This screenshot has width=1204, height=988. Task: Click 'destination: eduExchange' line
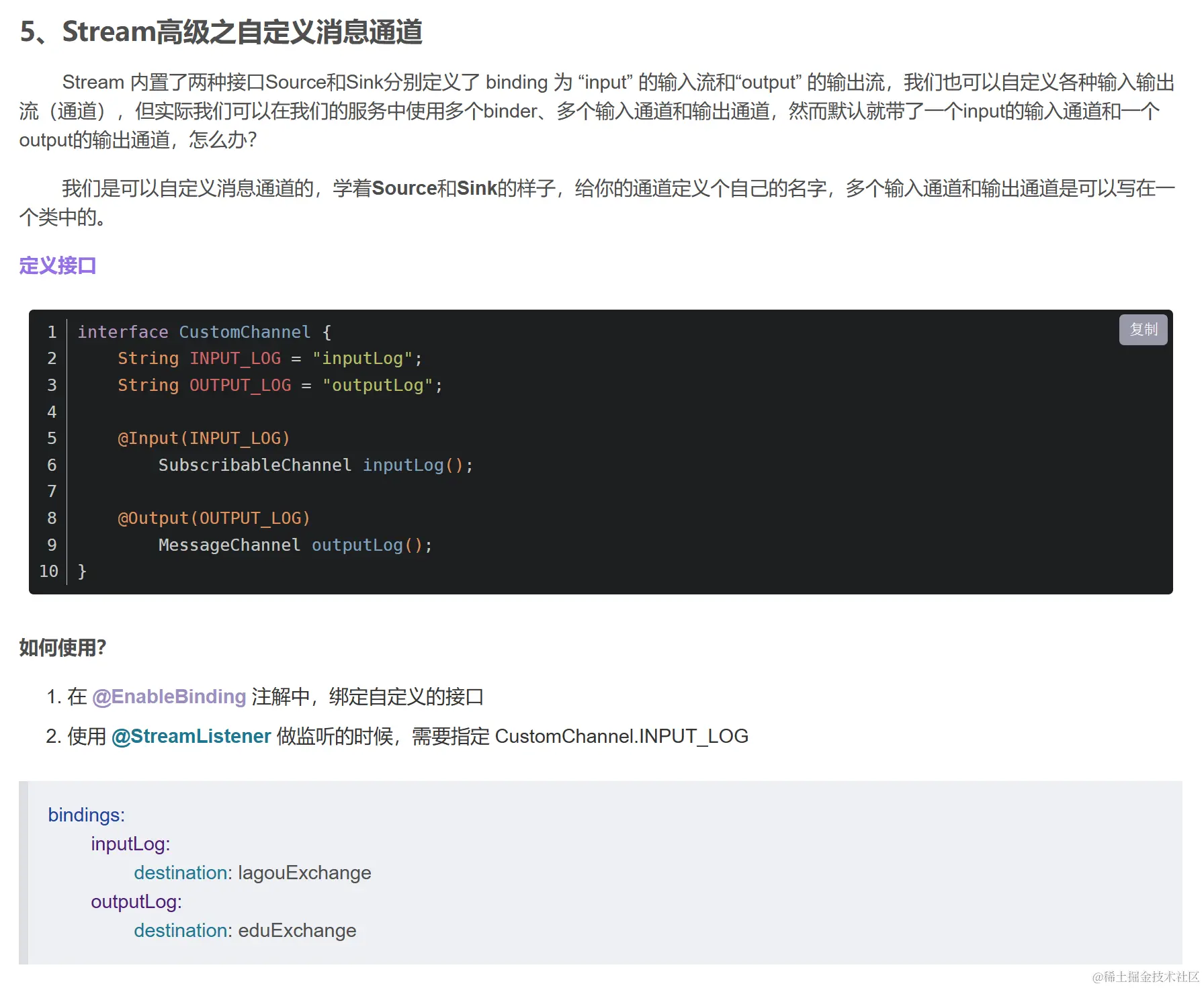tap(245, 930)
